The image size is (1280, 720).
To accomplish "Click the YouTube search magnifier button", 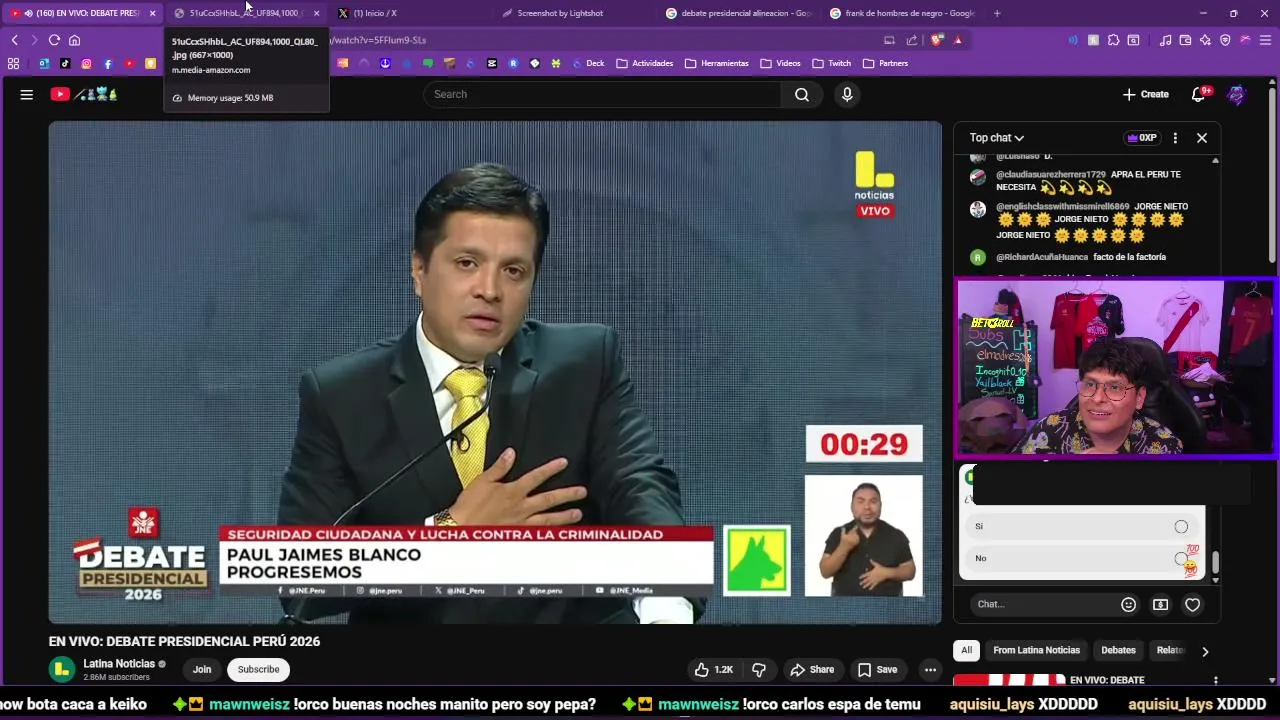I will click(x=802, y=94).
